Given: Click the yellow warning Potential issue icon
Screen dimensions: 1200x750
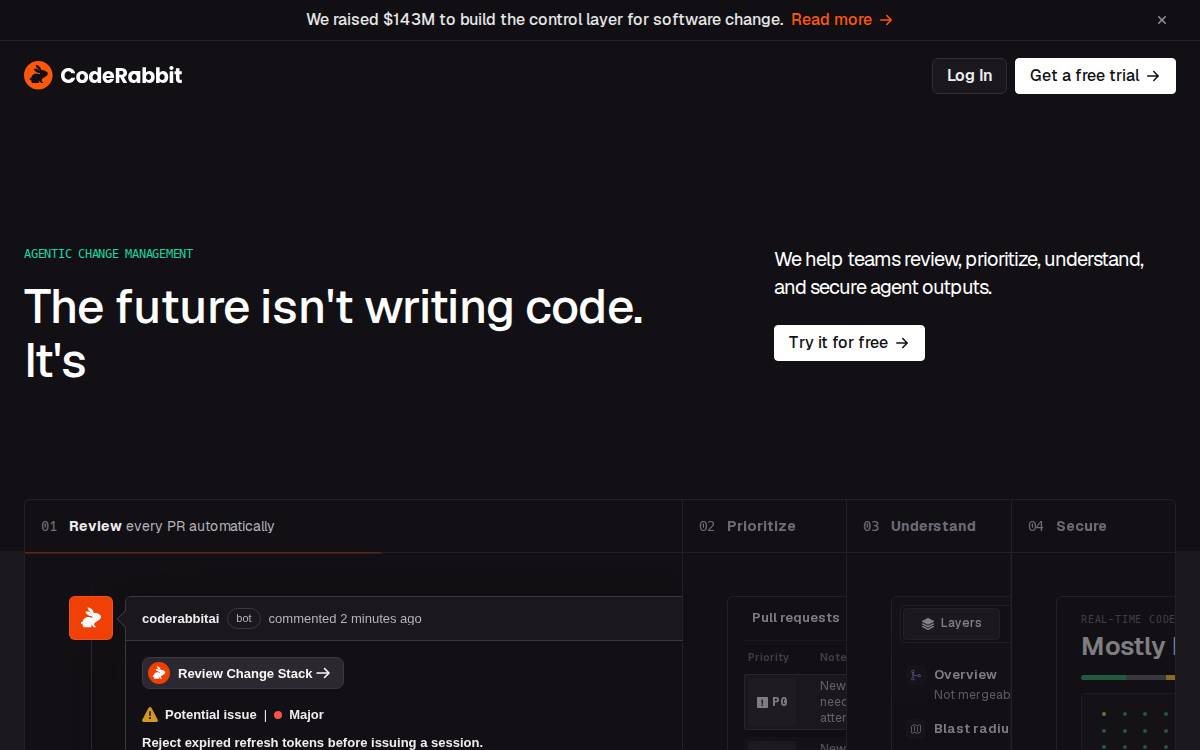Looking at the screenshot, I should click(x=150, y=715).
